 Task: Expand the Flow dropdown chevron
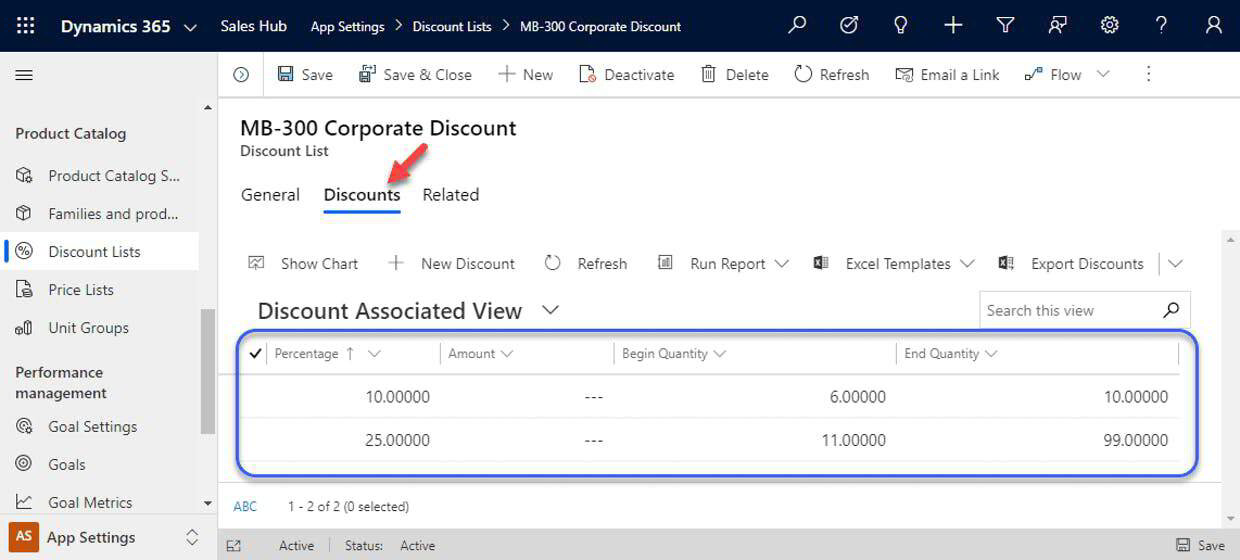pyautogui.click(x=1103, y=75)
